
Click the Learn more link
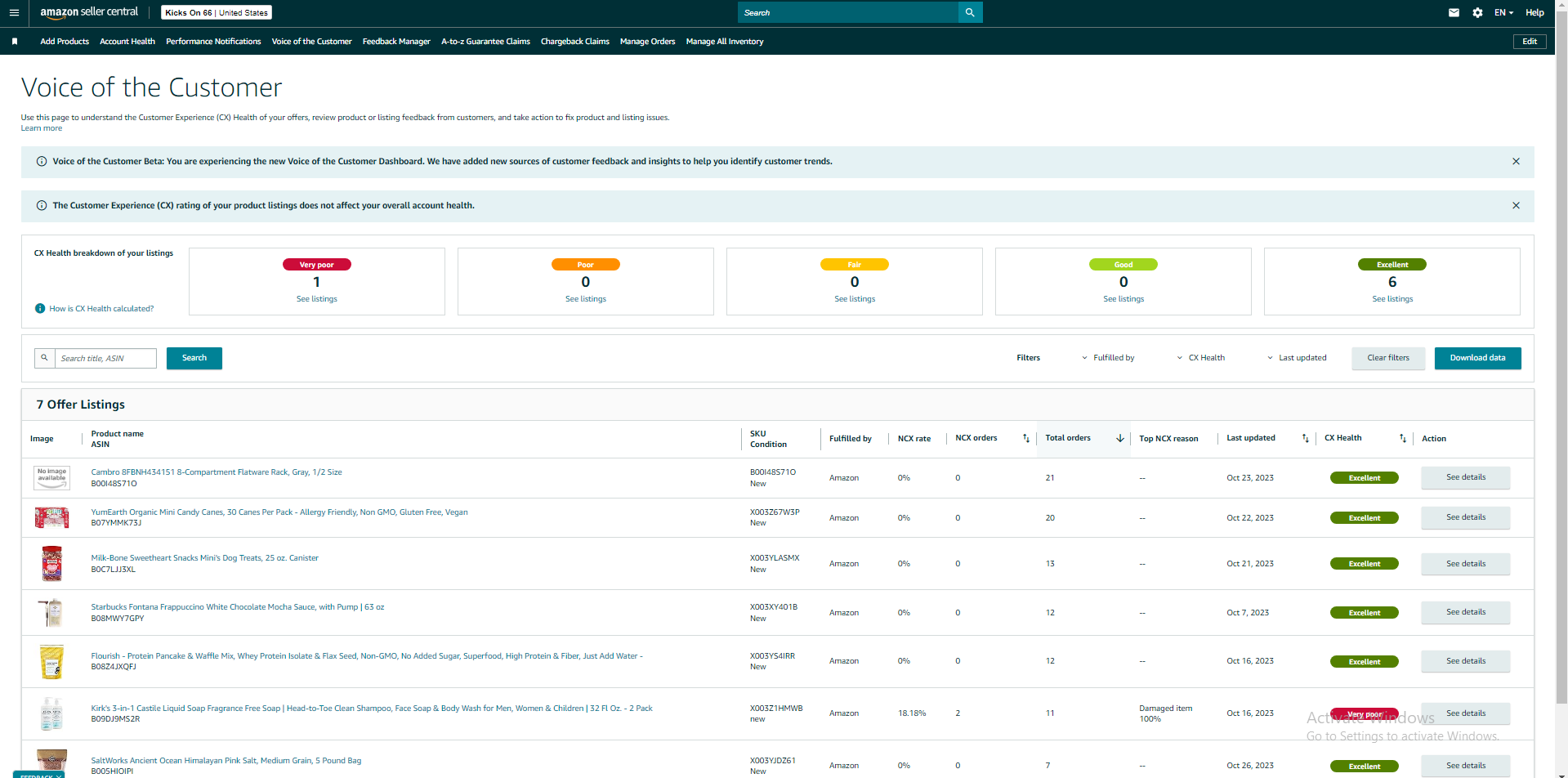tap(42, 128)
